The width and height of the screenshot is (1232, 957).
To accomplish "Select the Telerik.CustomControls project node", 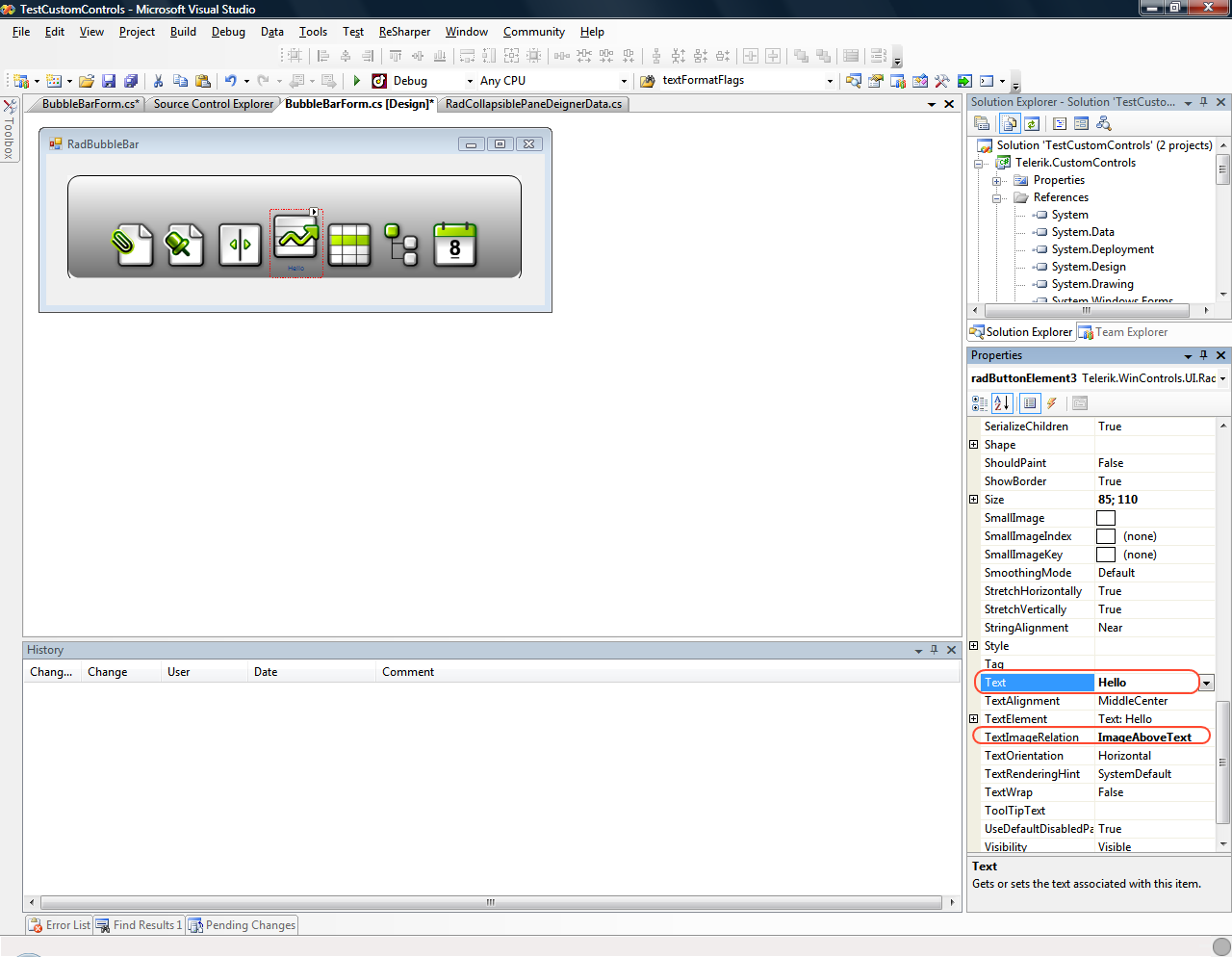I will click(1075, 163).
